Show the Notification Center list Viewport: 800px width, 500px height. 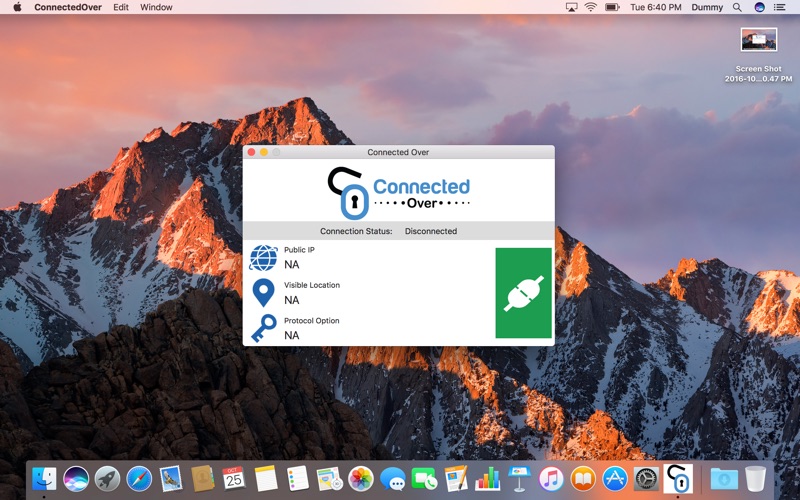(780, 7)
